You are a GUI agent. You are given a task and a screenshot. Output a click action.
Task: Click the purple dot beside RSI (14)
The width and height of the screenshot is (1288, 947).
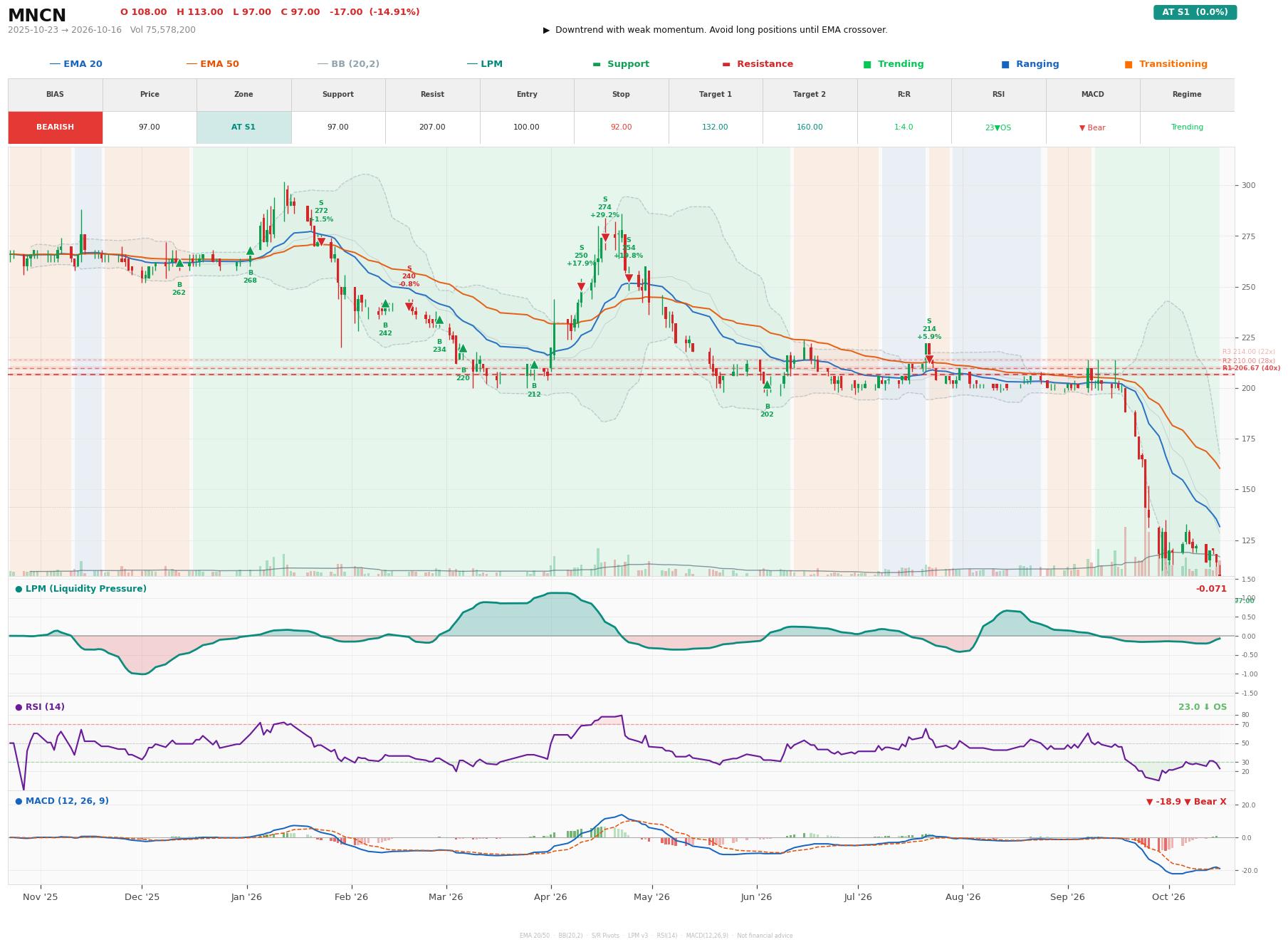click(x=19, y=707)
